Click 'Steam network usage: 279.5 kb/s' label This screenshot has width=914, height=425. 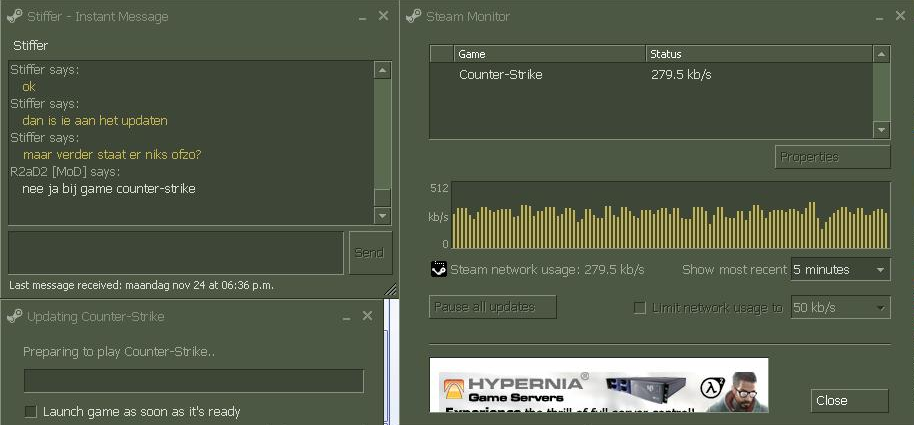pyautogui.click(x=547, y=269)
